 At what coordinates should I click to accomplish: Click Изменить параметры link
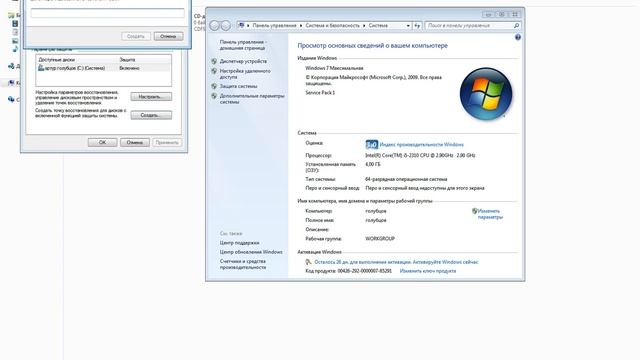(490, 214)
